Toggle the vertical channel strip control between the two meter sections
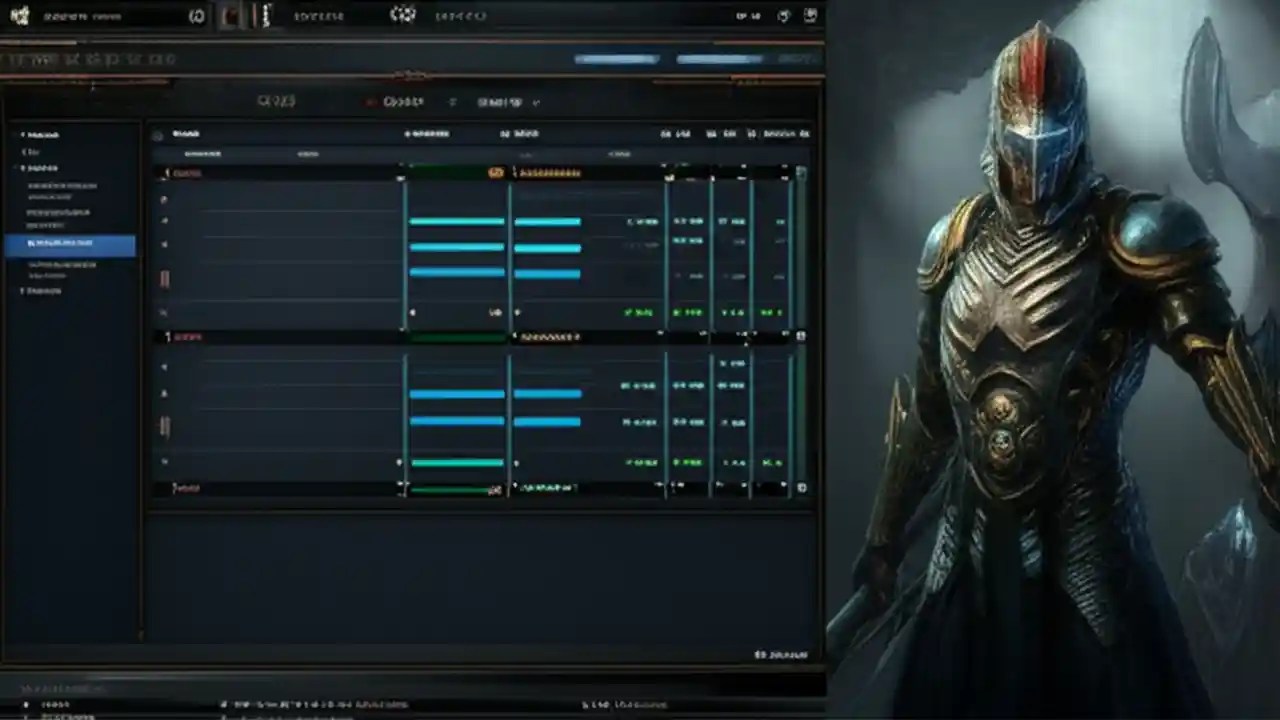This screenshot has width=1280, height=720. pyautogui.click(x=165, y=279)
